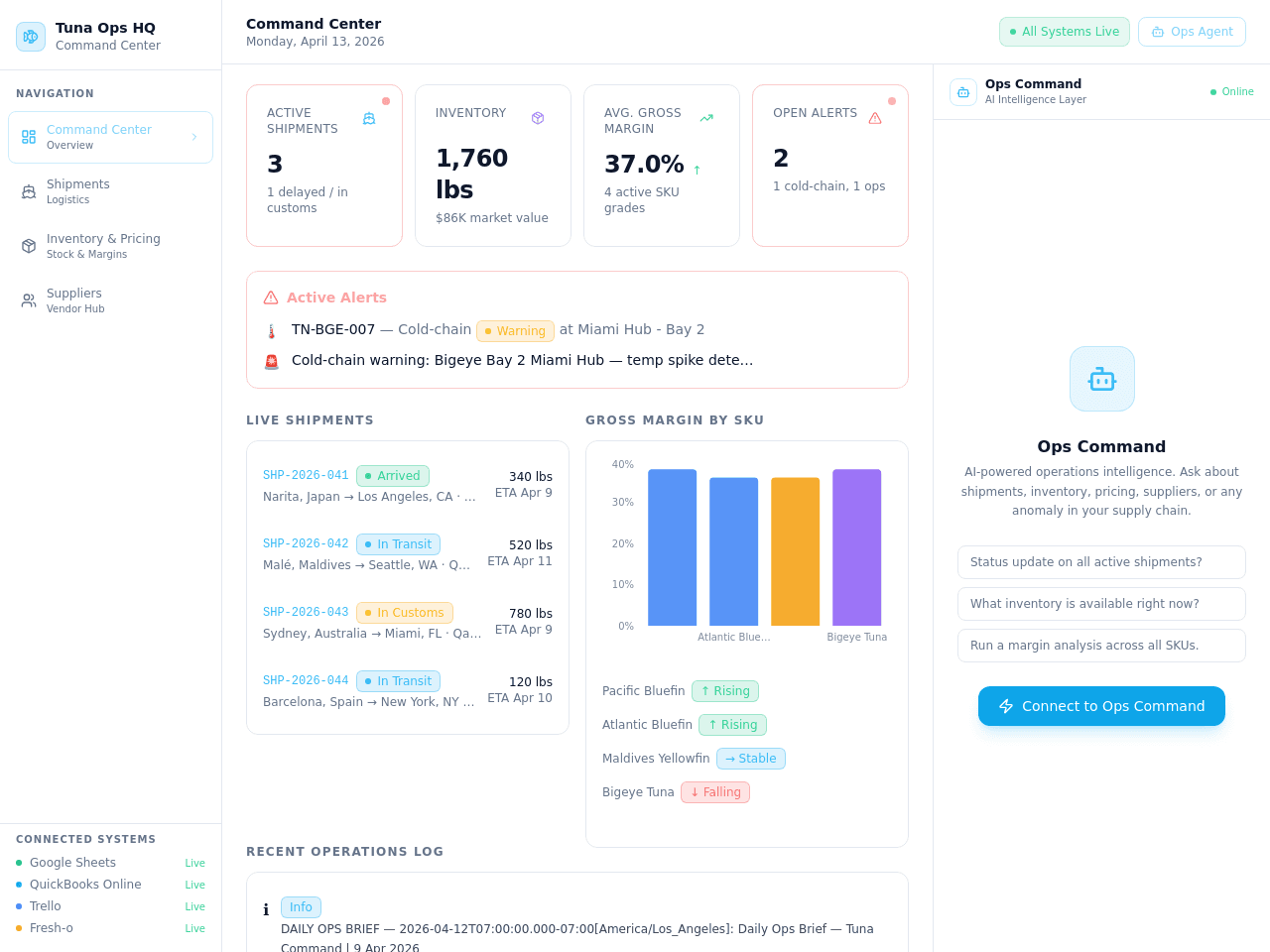The width and height of the screenshot is (1270, 952).
Task: Click the second blue bar in margin chart
Action: click(x=734, y=551)
